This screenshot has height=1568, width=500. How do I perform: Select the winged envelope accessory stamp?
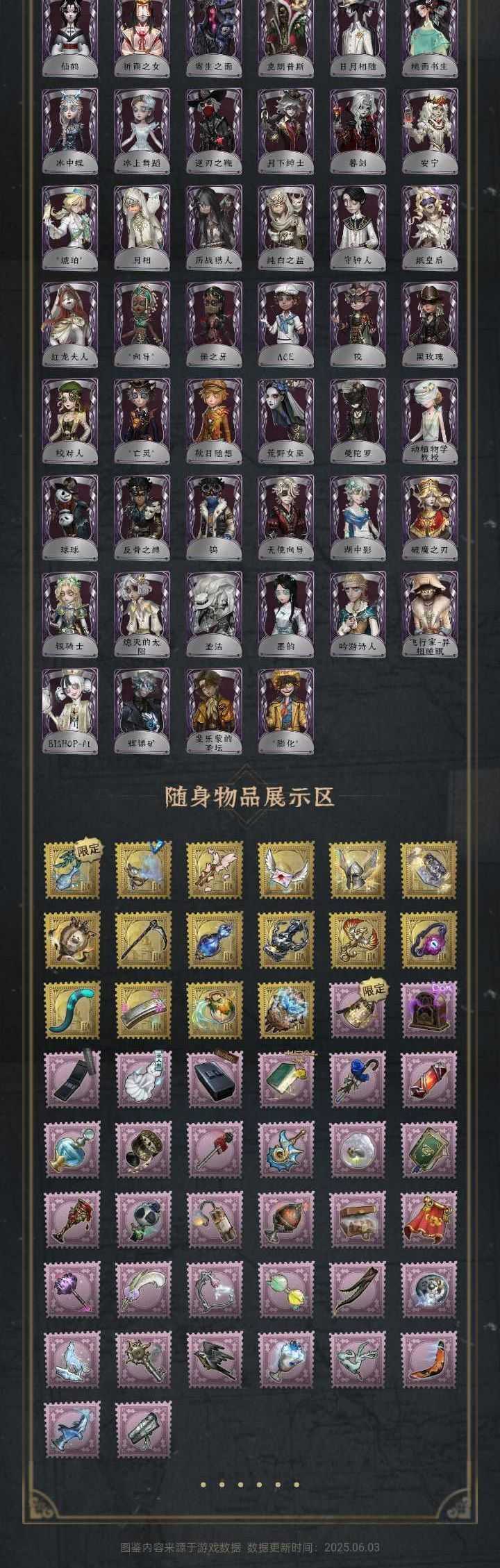[286, 869]
